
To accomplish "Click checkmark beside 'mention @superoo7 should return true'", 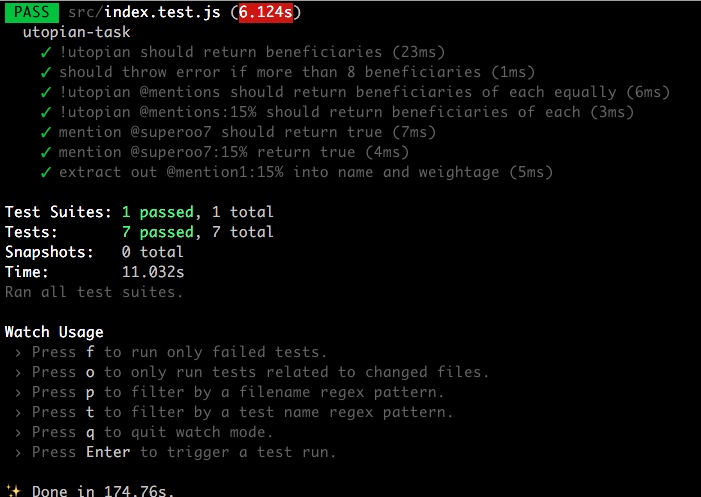I will pos(46,132).
